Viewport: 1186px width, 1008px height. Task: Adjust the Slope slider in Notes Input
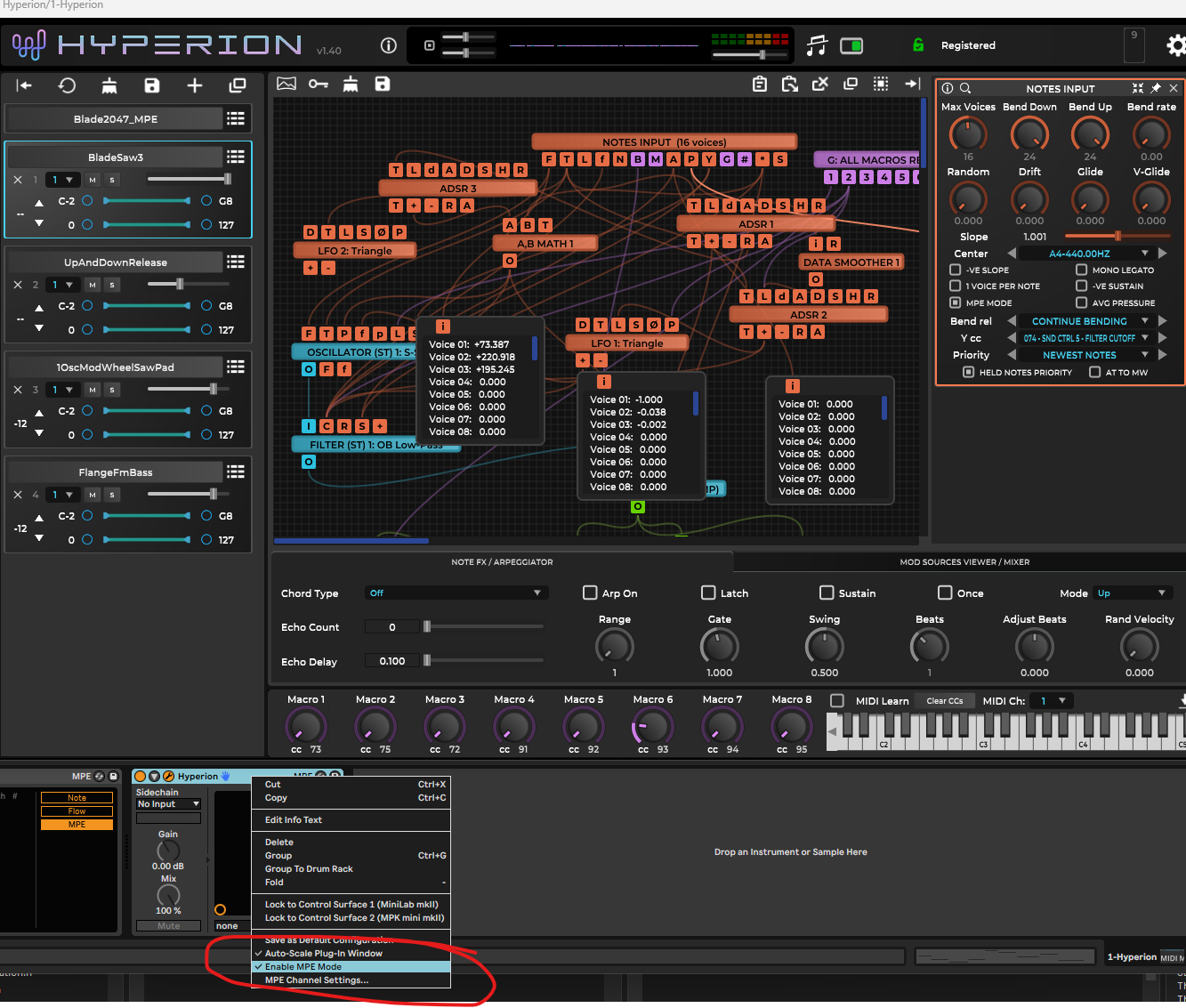[x=1117, y=236]
